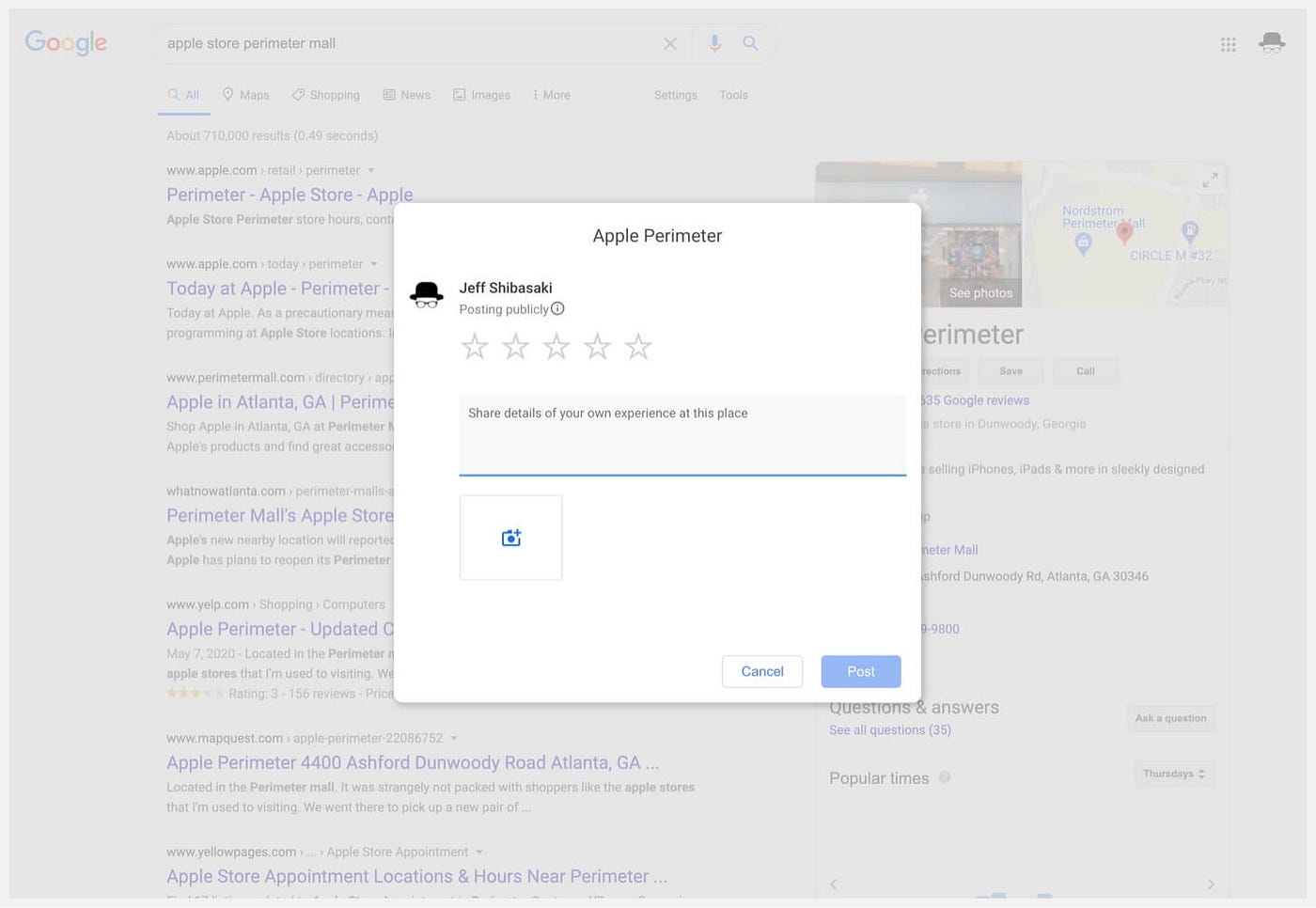
Task: Switch to the News tab
Action: (407, 95)
